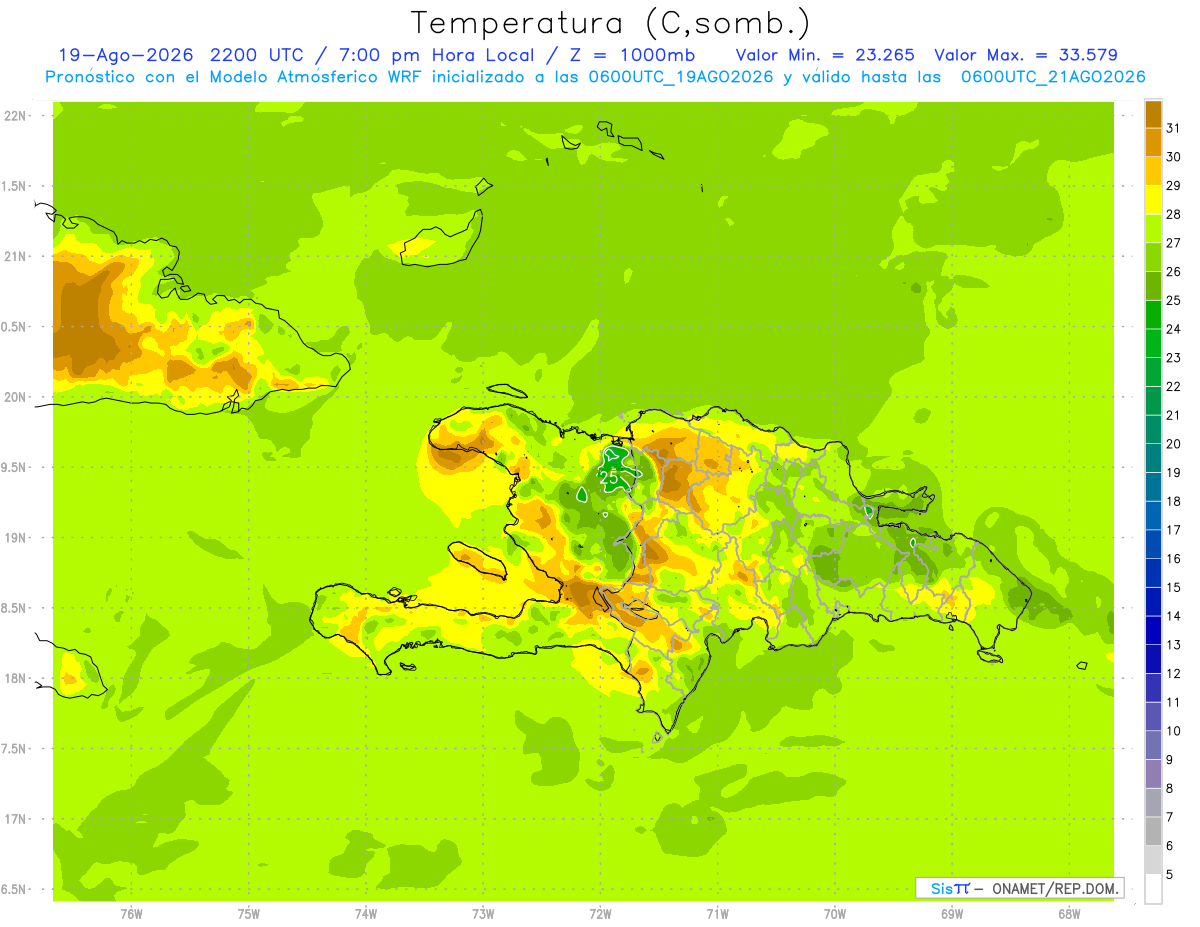This screenshot has height=927, width=1200.
Task: Click dark brown legend swatch above 31
Action: pos(1153,114)
